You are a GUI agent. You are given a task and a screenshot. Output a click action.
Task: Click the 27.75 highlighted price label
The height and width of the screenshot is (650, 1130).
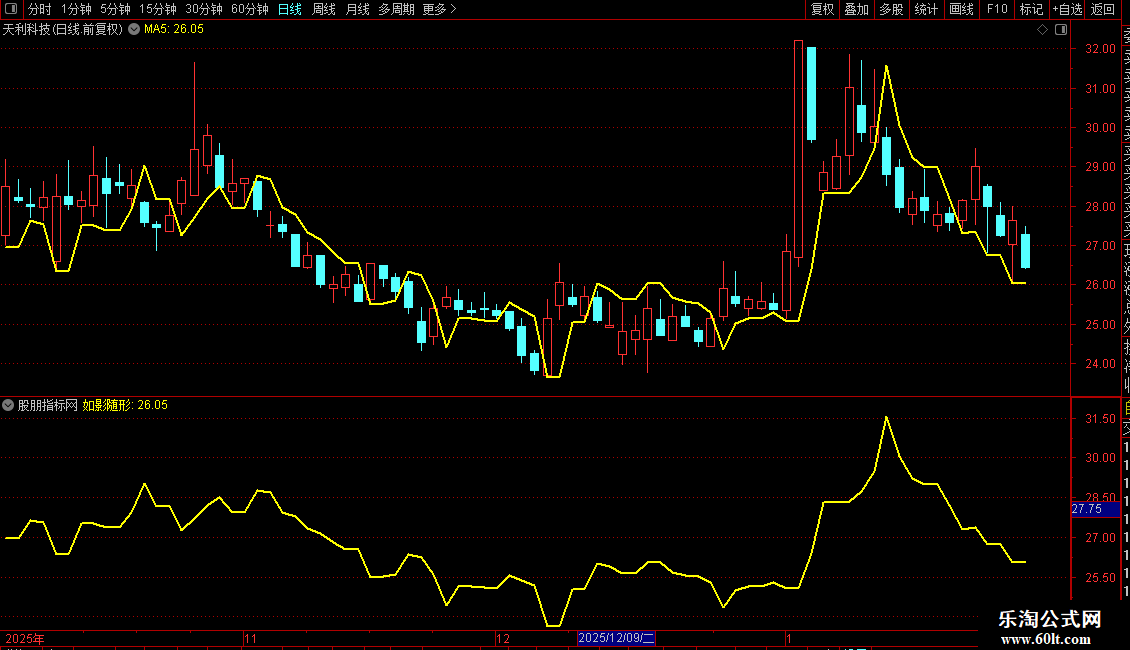(x=1095, y=509)
